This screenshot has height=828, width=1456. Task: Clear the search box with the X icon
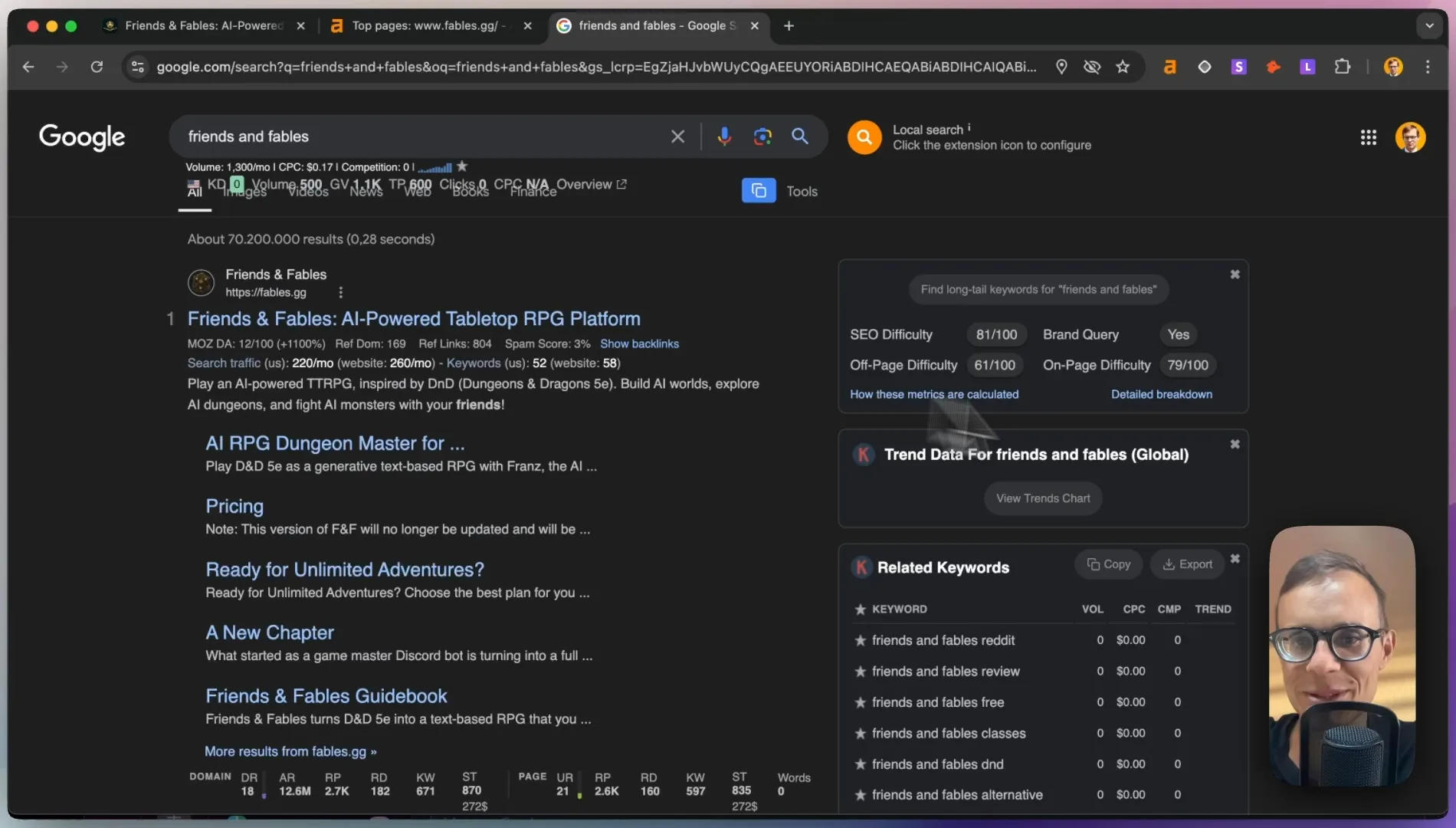[677, 136]
